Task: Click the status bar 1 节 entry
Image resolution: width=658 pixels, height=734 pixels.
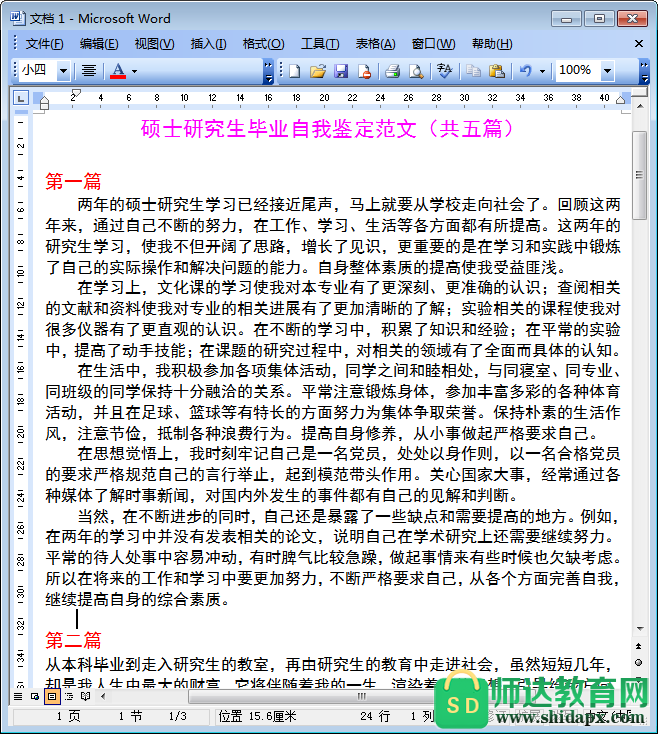Action: point(130,716)
